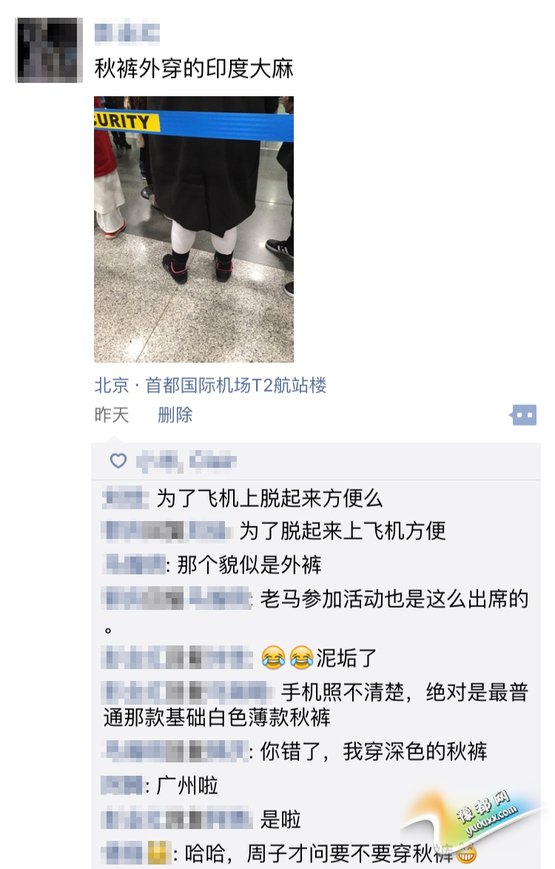Tap the crying-laughing emoji comment 泥垢了
This screenshot has width=555, height=869.
click(319, 658)
